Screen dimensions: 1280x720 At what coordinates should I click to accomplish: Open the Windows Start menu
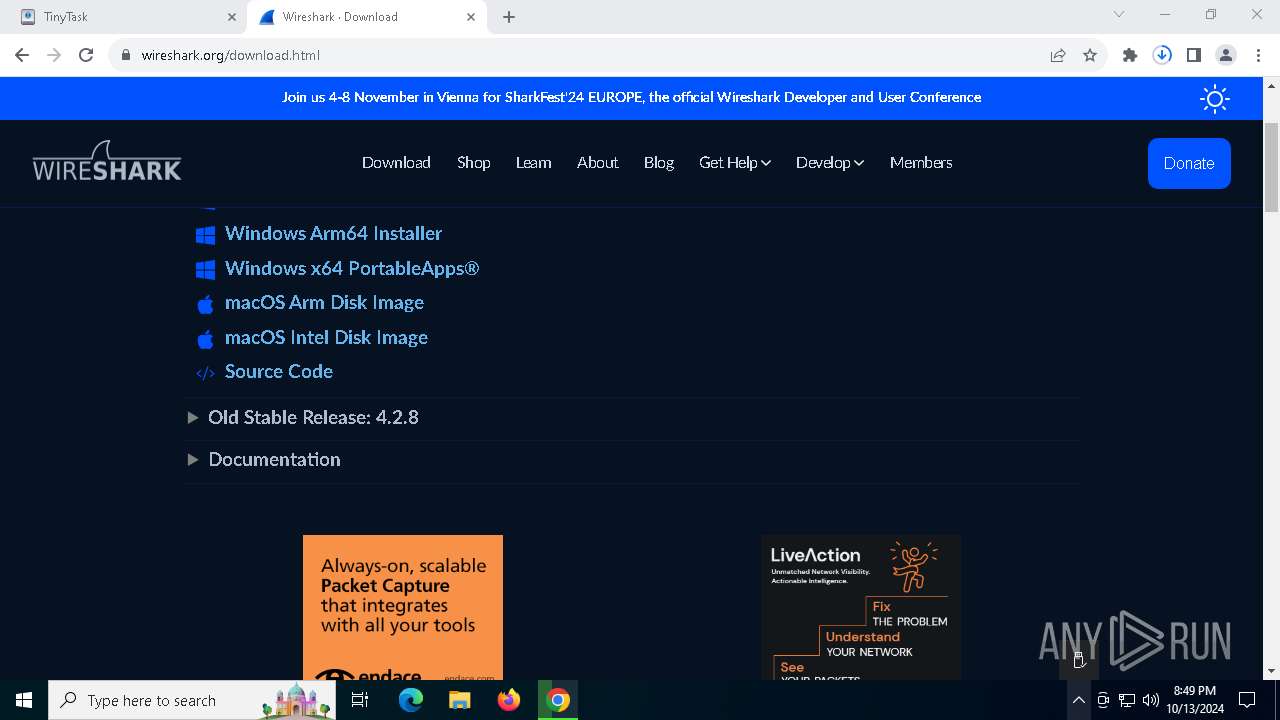[x=24, y=700]
